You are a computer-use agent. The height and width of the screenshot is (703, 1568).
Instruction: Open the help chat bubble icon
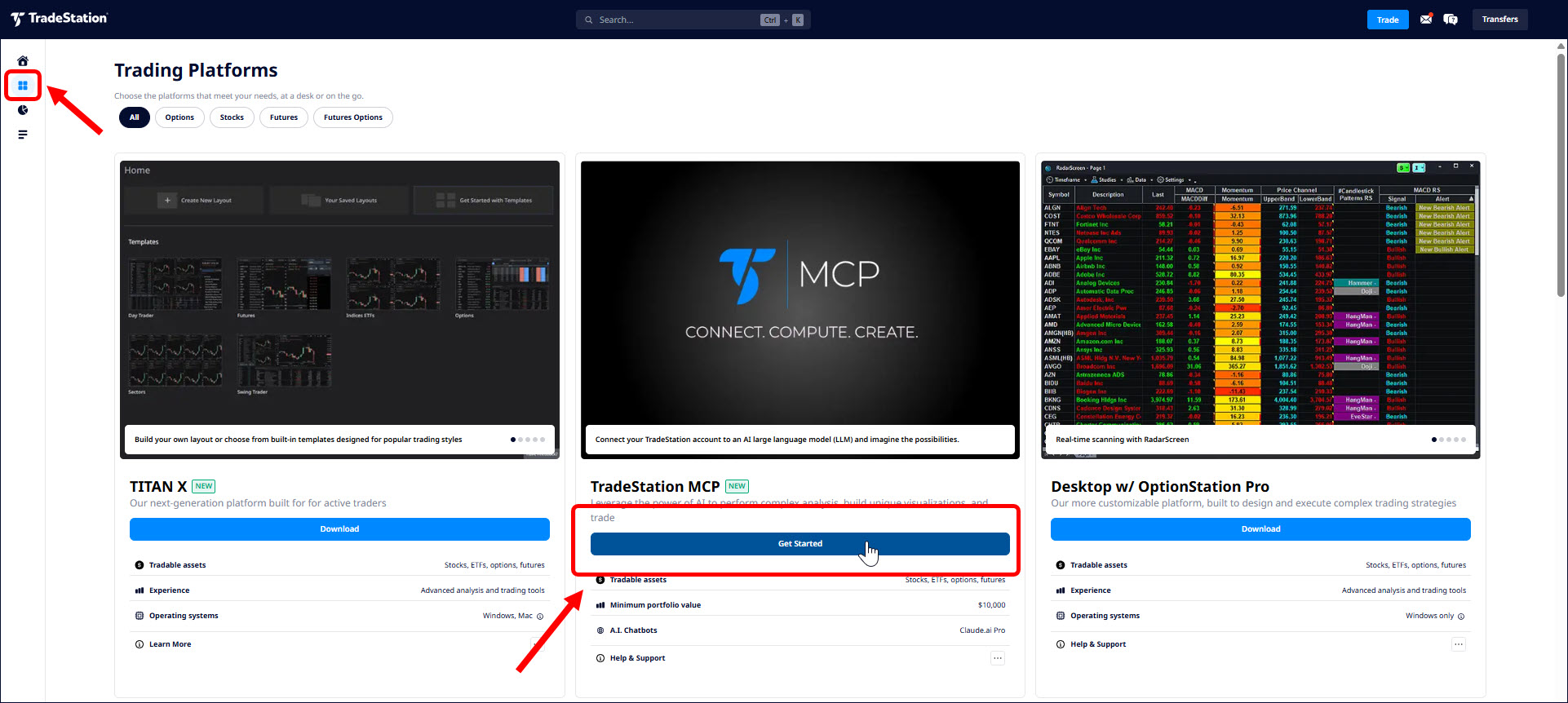pos(1451,20)
